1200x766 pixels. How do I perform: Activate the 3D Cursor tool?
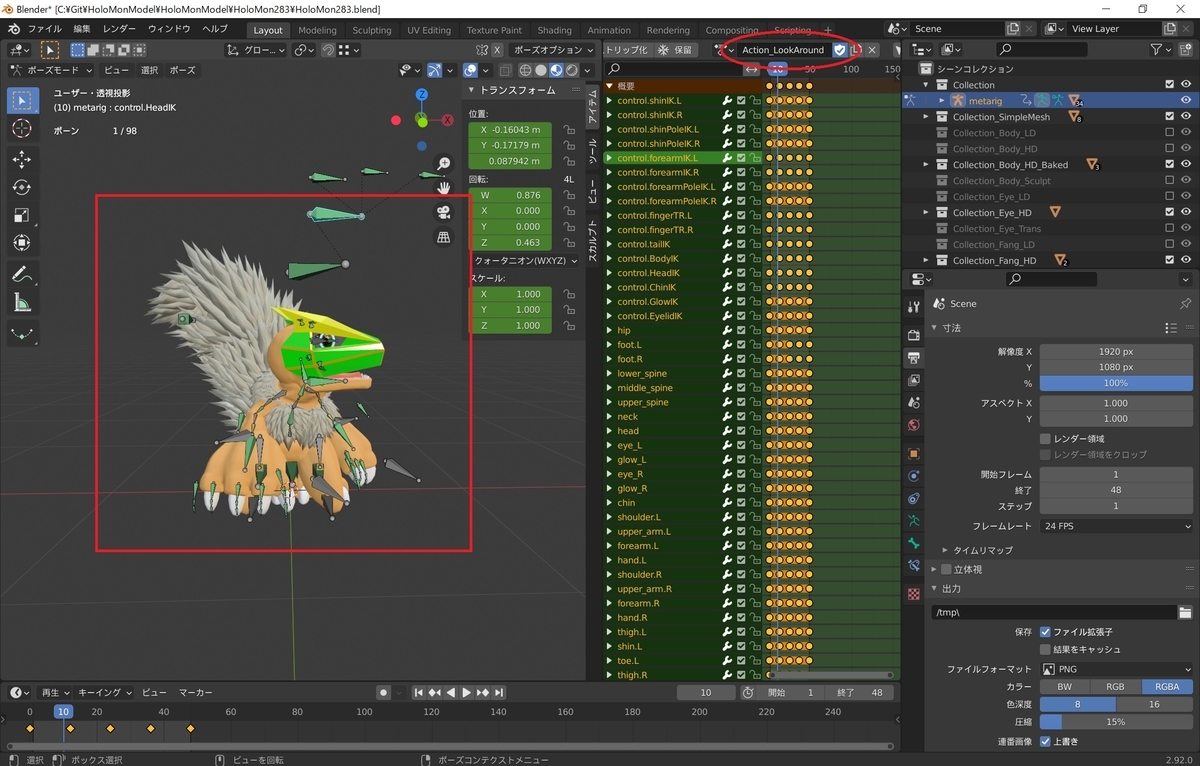coord(23,129)
